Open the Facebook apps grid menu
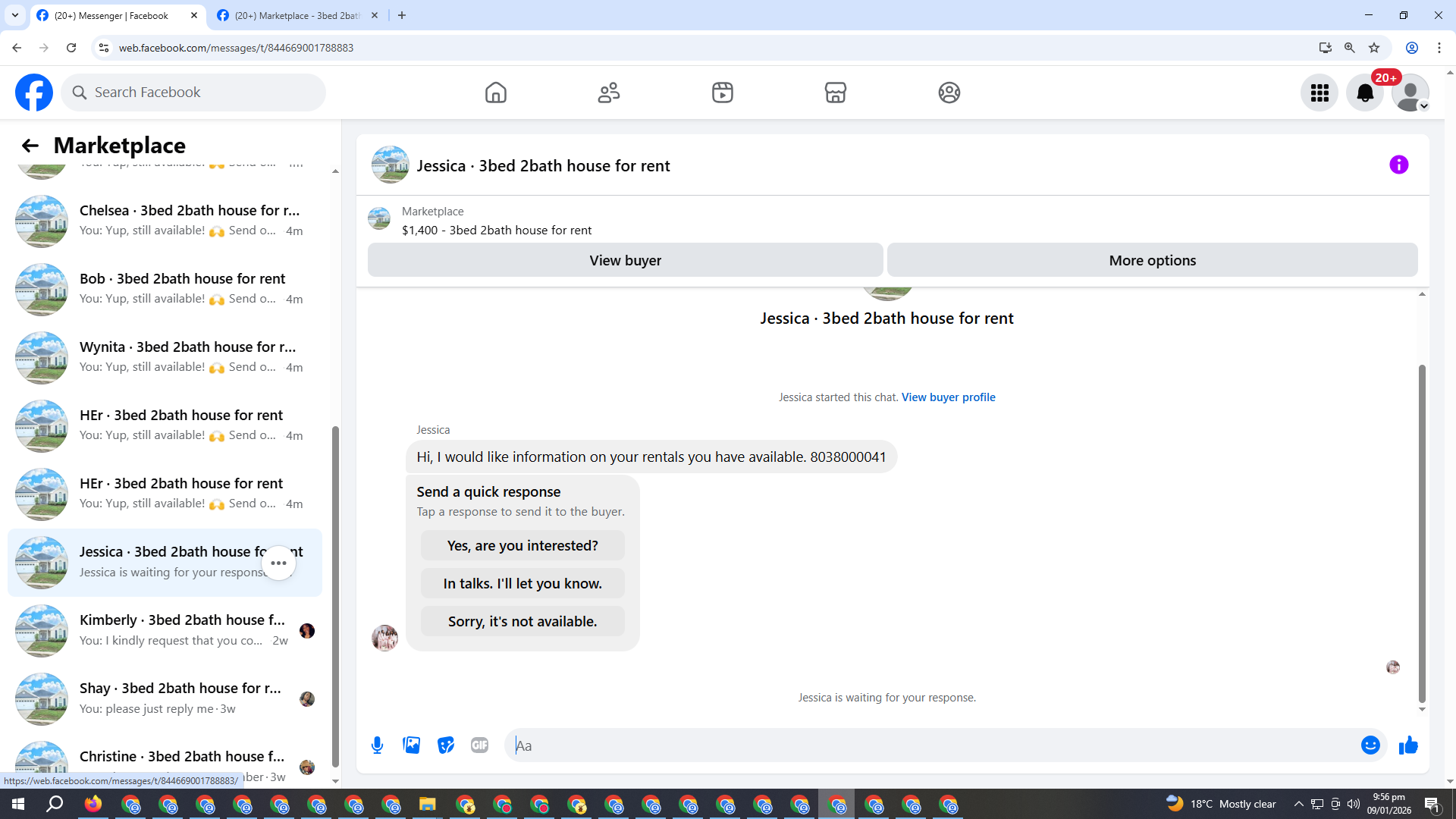The width and height of the screenshot is (1456, 819). 1319,93
